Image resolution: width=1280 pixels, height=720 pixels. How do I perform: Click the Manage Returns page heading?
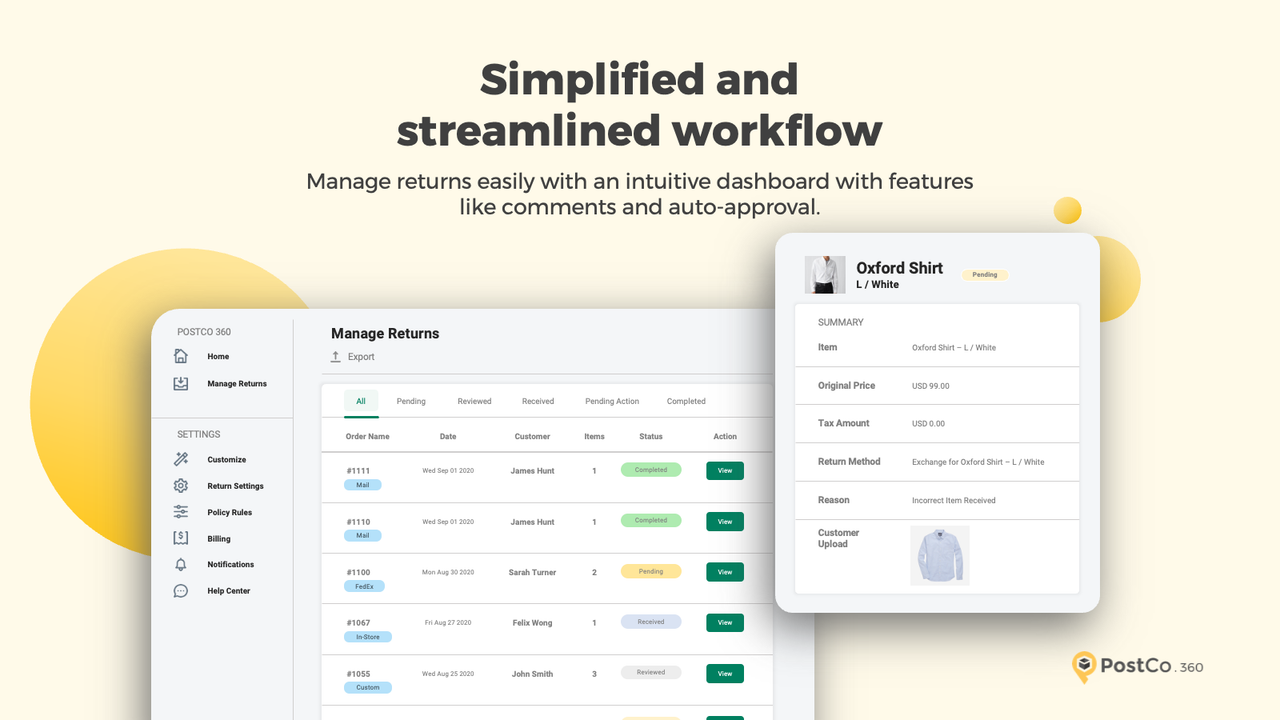385,334
